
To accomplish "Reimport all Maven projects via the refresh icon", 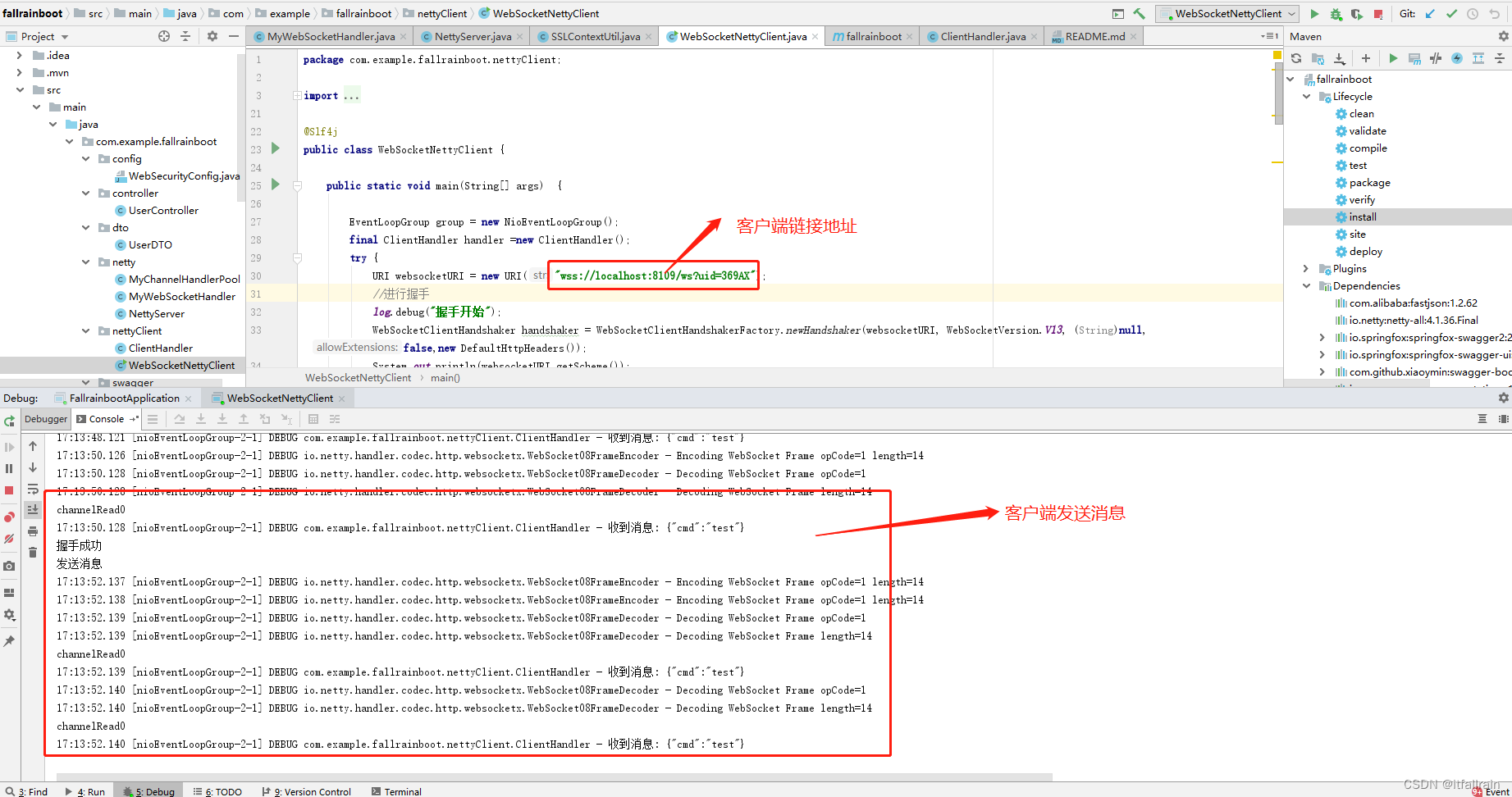I will point(1296,58).
